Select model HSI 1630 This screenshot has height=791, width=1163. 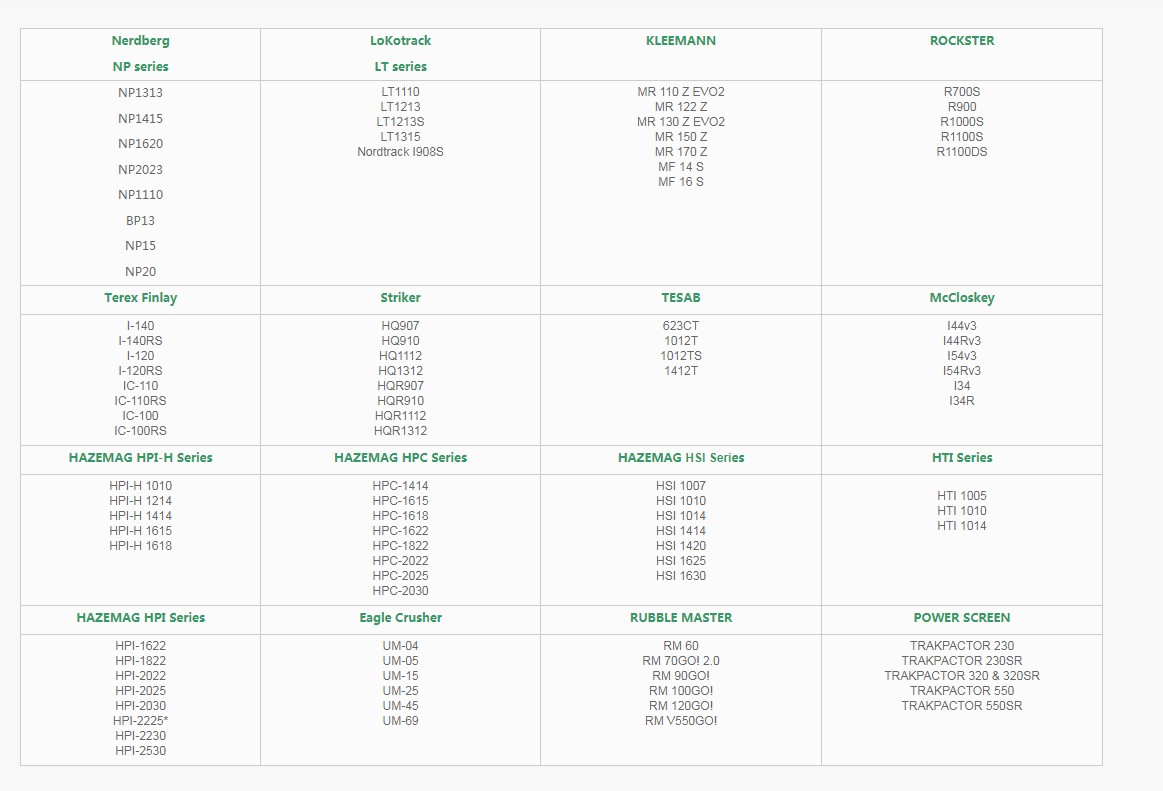coord(681,576)
